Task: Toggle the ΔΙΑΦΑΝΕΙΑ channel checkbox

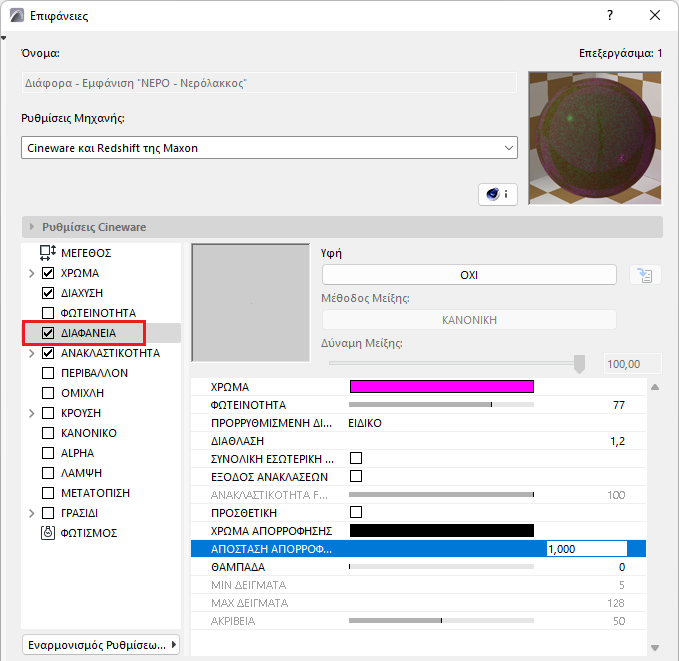Action: click(x=48, y=333)
